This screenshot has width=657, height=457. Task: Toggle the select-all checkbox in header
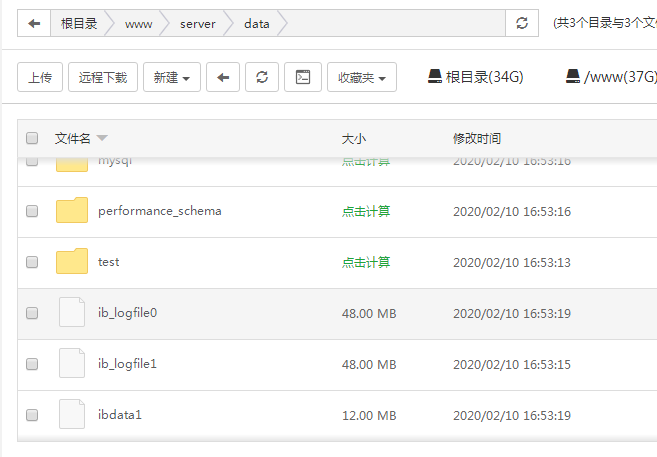pyautogui.click(x=32, y=138)
